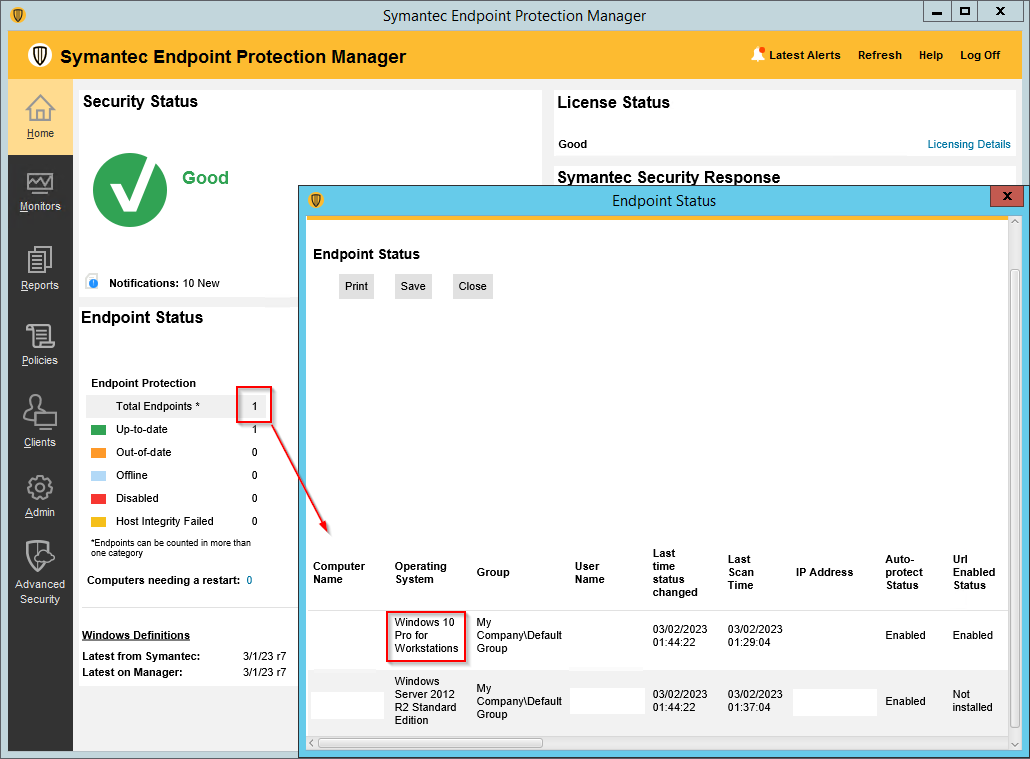Open the Help menu item

(930, 55)
